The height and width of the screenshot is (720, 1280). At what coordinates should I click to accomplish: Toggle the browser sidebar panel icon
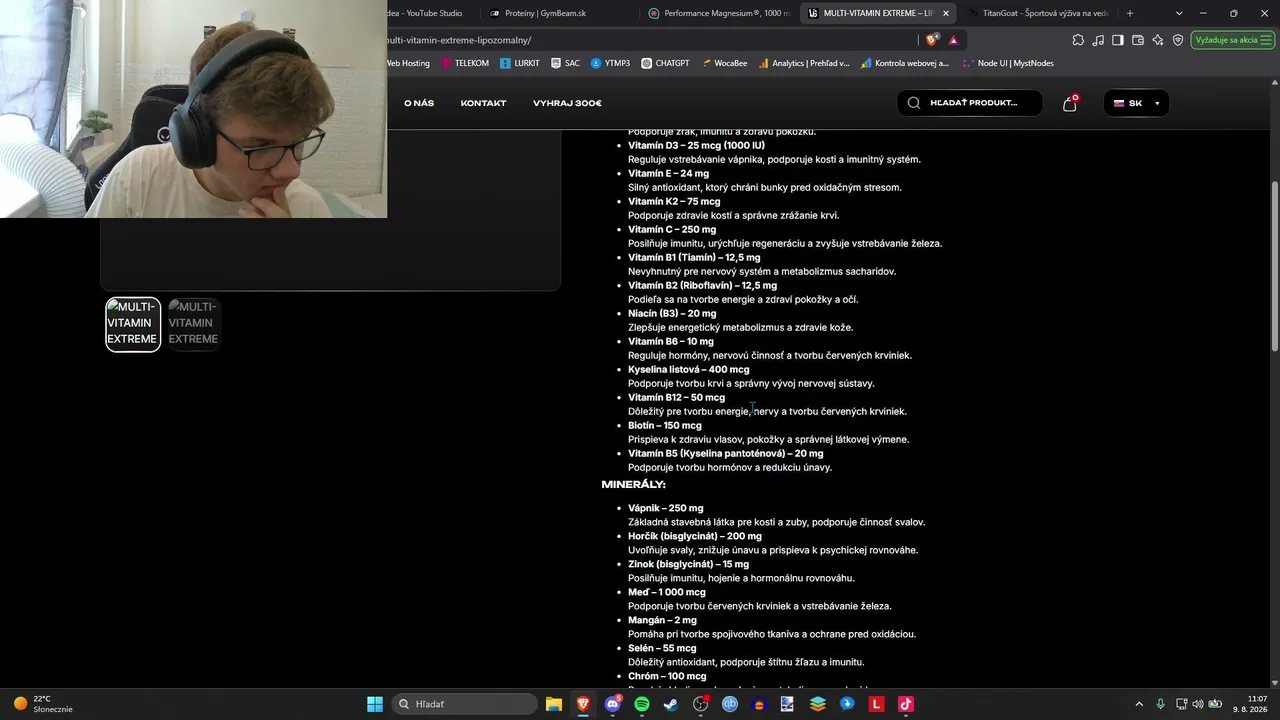[x=1118, y=40]
